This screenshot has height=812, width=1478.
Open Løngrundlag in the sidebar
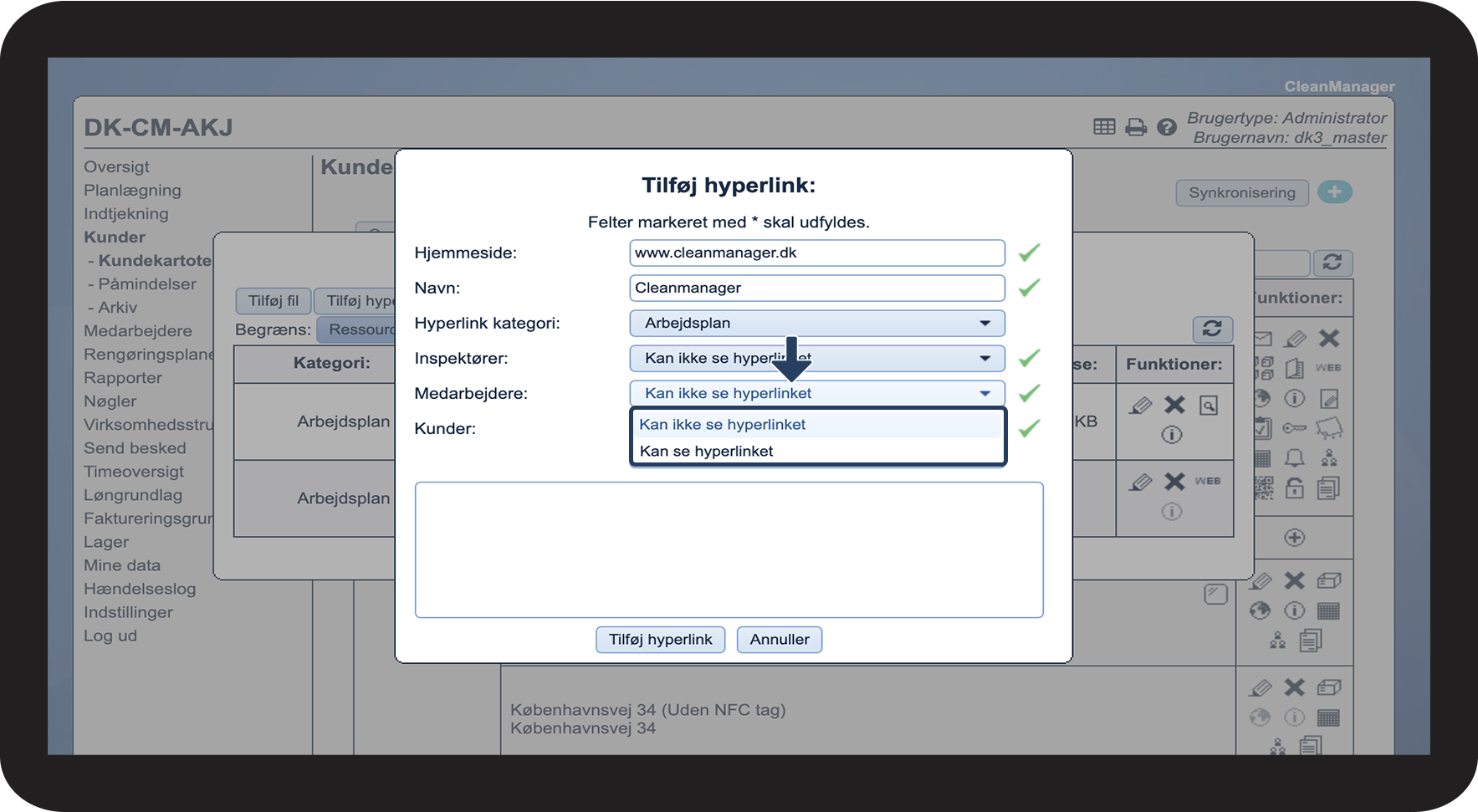133,494
